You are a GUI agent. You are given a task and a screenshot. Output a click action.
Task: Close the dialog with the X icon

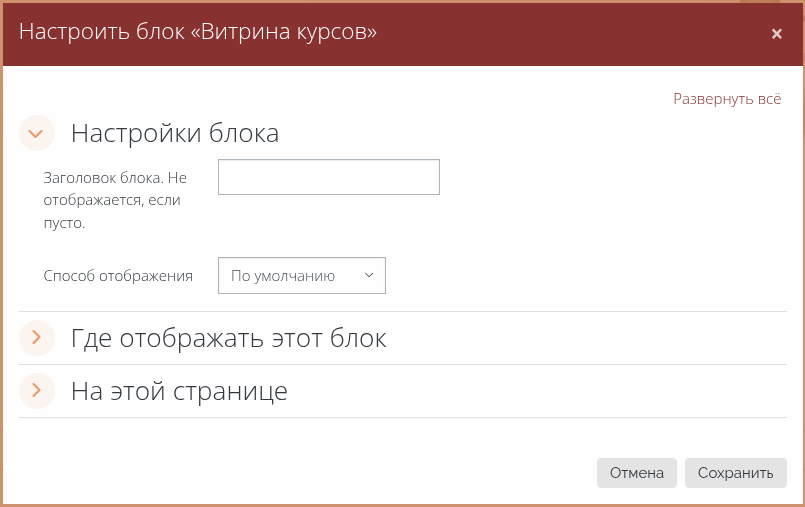[776, 34]
